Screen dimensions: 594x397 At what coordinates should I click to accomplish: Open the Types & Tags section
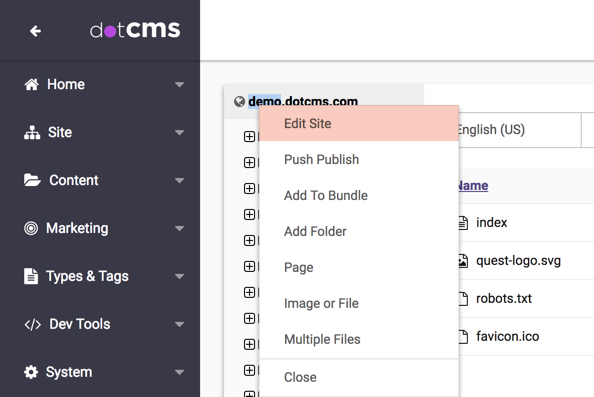pos(100,277)
